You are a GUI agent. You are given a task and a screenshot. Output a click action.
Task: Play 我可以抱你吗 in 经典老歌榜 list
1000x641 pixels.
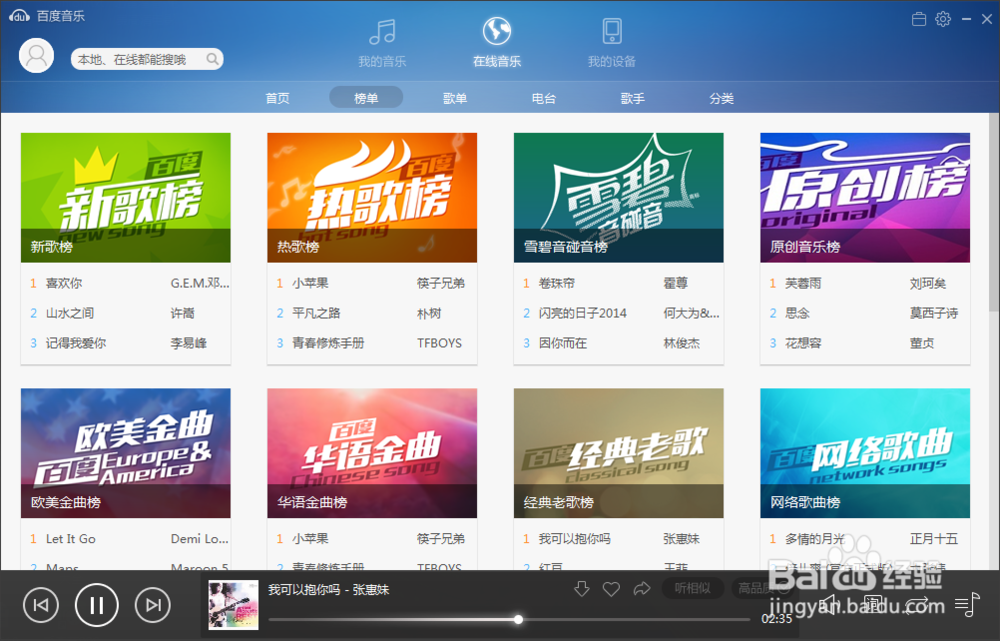tap(575, 539)
